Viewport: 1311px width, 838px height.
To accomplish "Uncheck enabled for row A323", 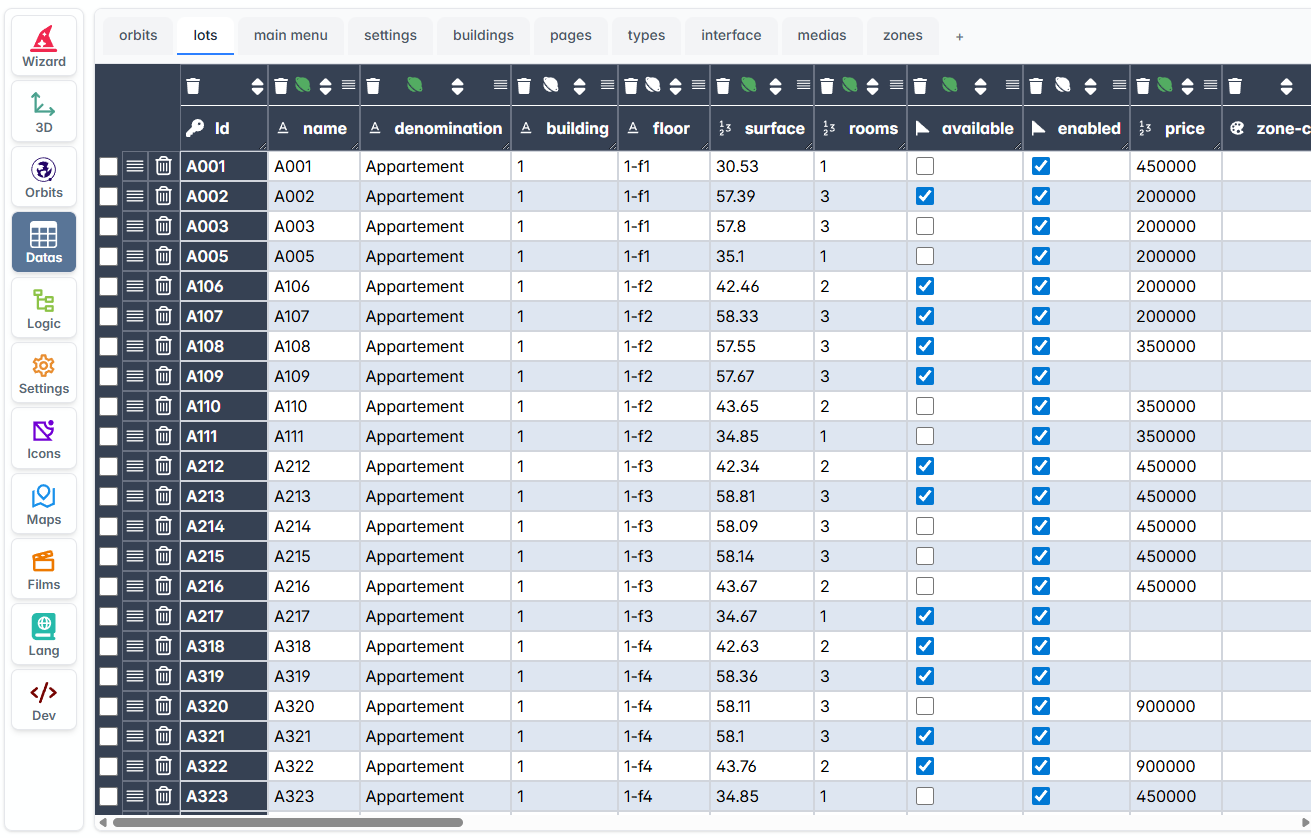I will point(1041,796).
